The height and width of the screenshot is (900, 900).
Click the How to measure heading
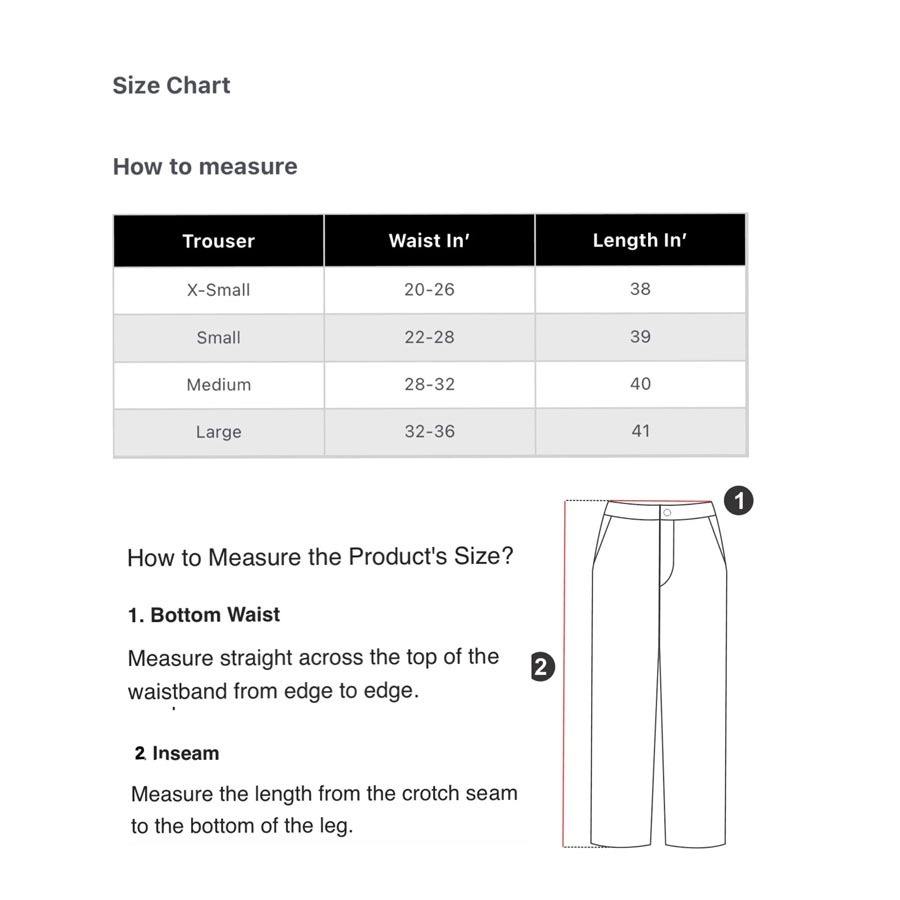205,167
